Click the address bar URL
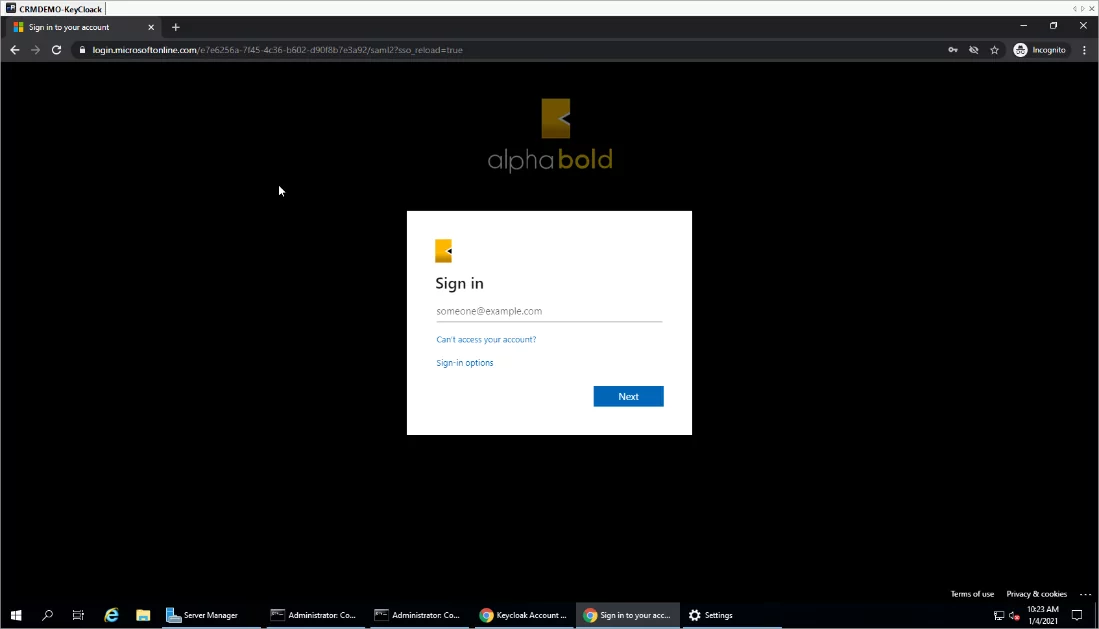 (x=278, y=50)
